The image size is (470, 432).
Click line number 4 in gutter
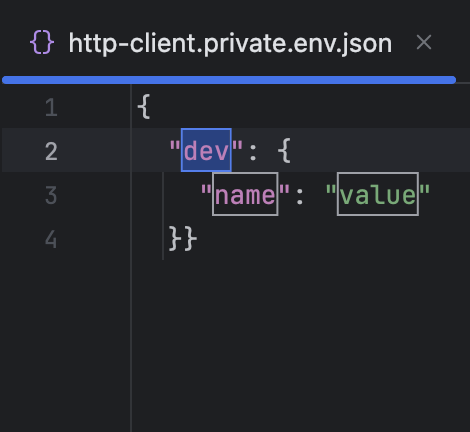click(51, 239)
